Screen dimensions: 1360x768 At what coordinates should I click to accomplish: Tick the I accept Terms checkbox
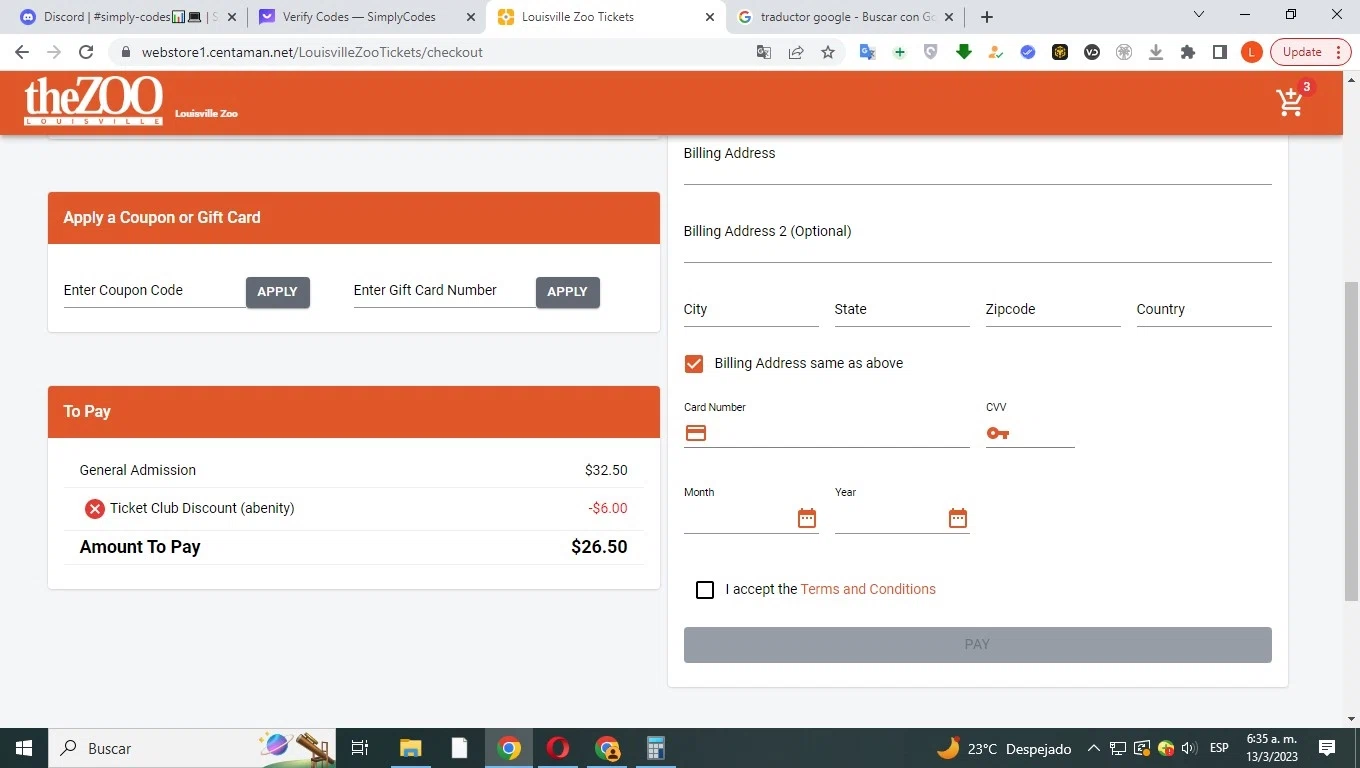[x=705, y=590]
